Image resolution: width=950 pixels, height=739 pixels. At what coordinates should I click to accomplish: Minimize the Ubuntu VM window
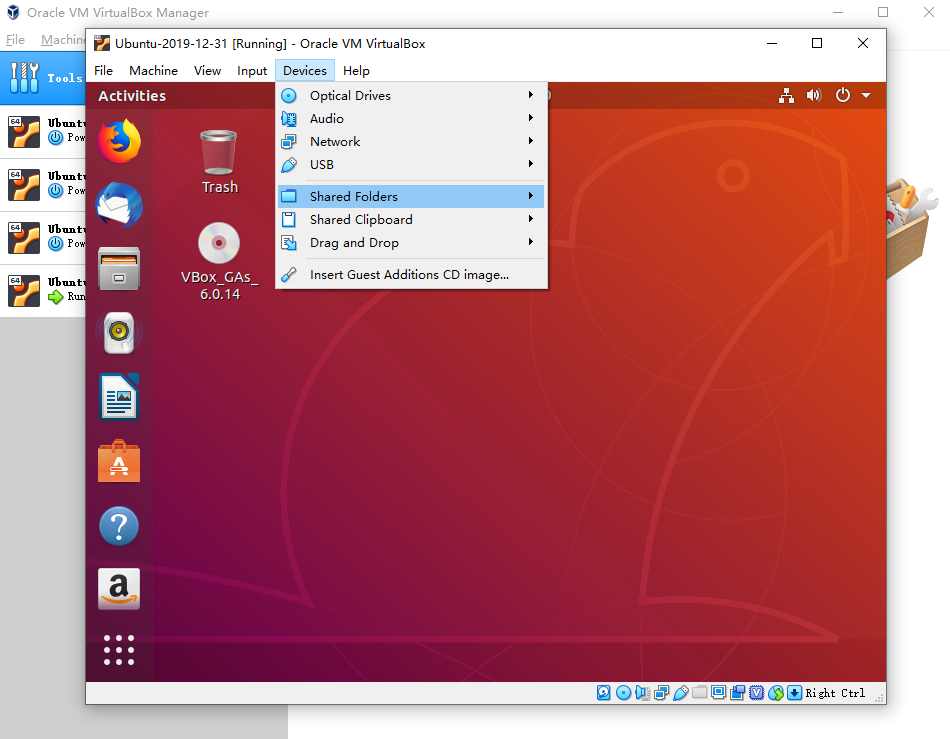point(772,43)
